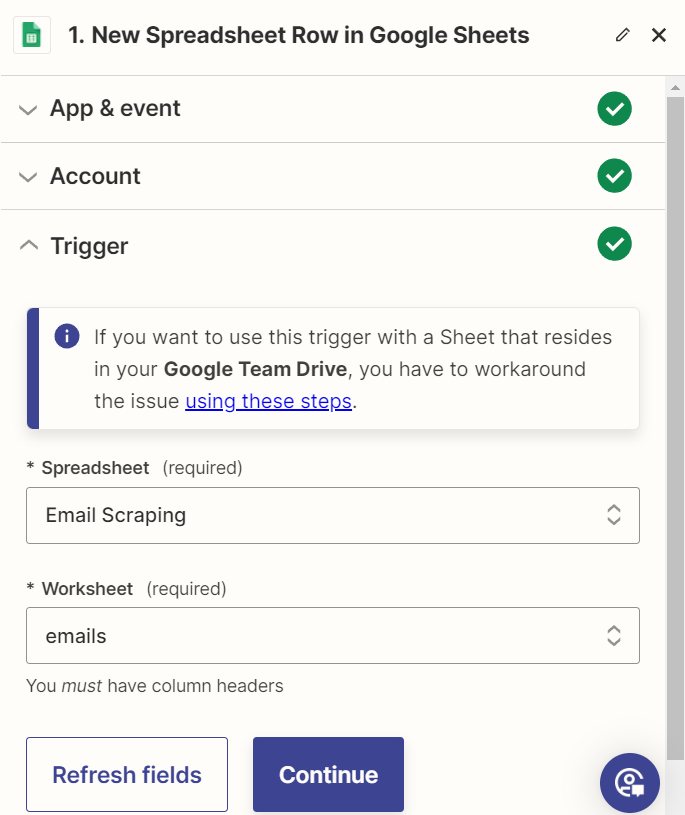The height and width of the screenshot is (815, 685).
Task: Open the Spreadsheet selection dropdown
Action: coord(613,515)
